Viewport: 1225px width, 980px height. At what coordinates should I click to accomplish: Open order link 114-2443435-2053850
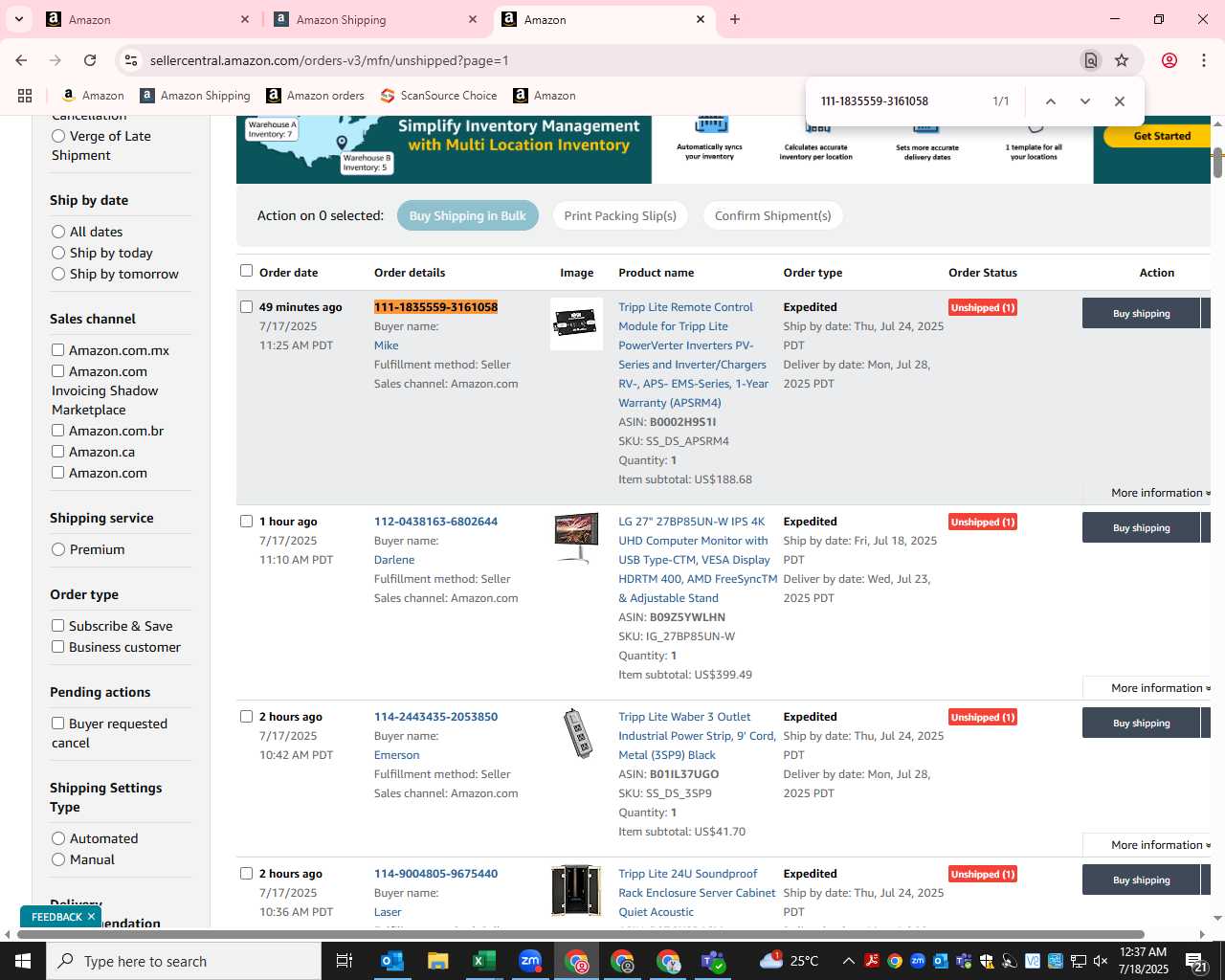[435, 717]
